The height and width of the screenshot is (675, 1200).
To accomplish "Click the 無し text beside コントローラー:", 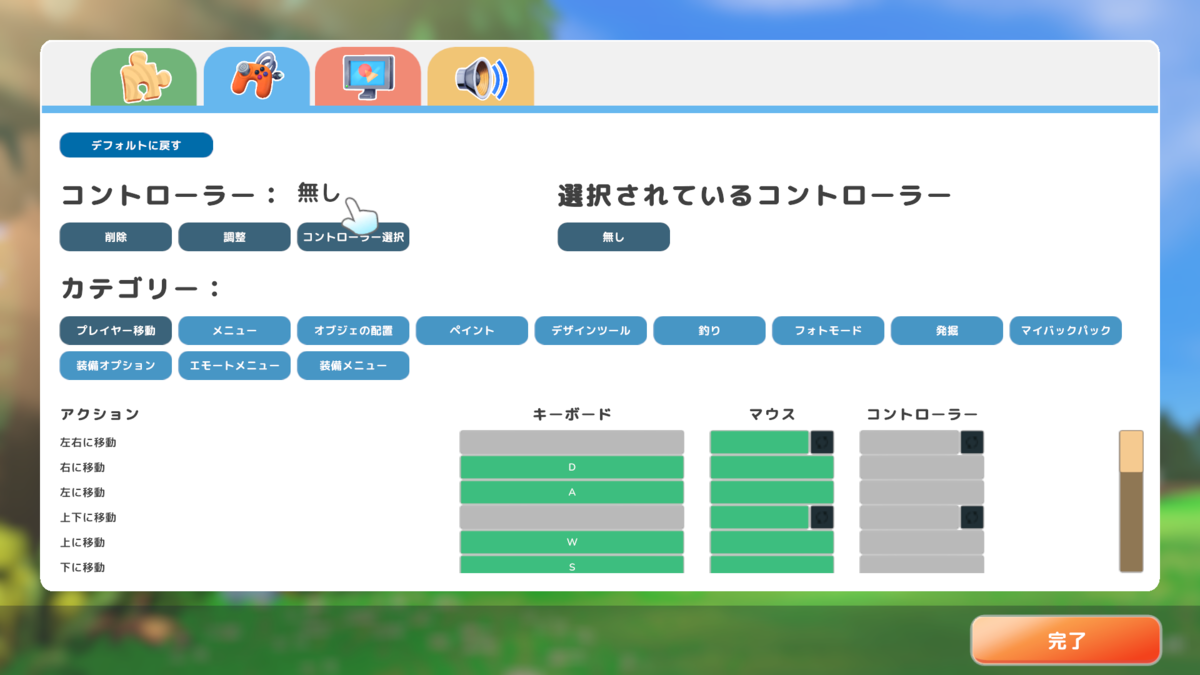I will click(319, 193).
